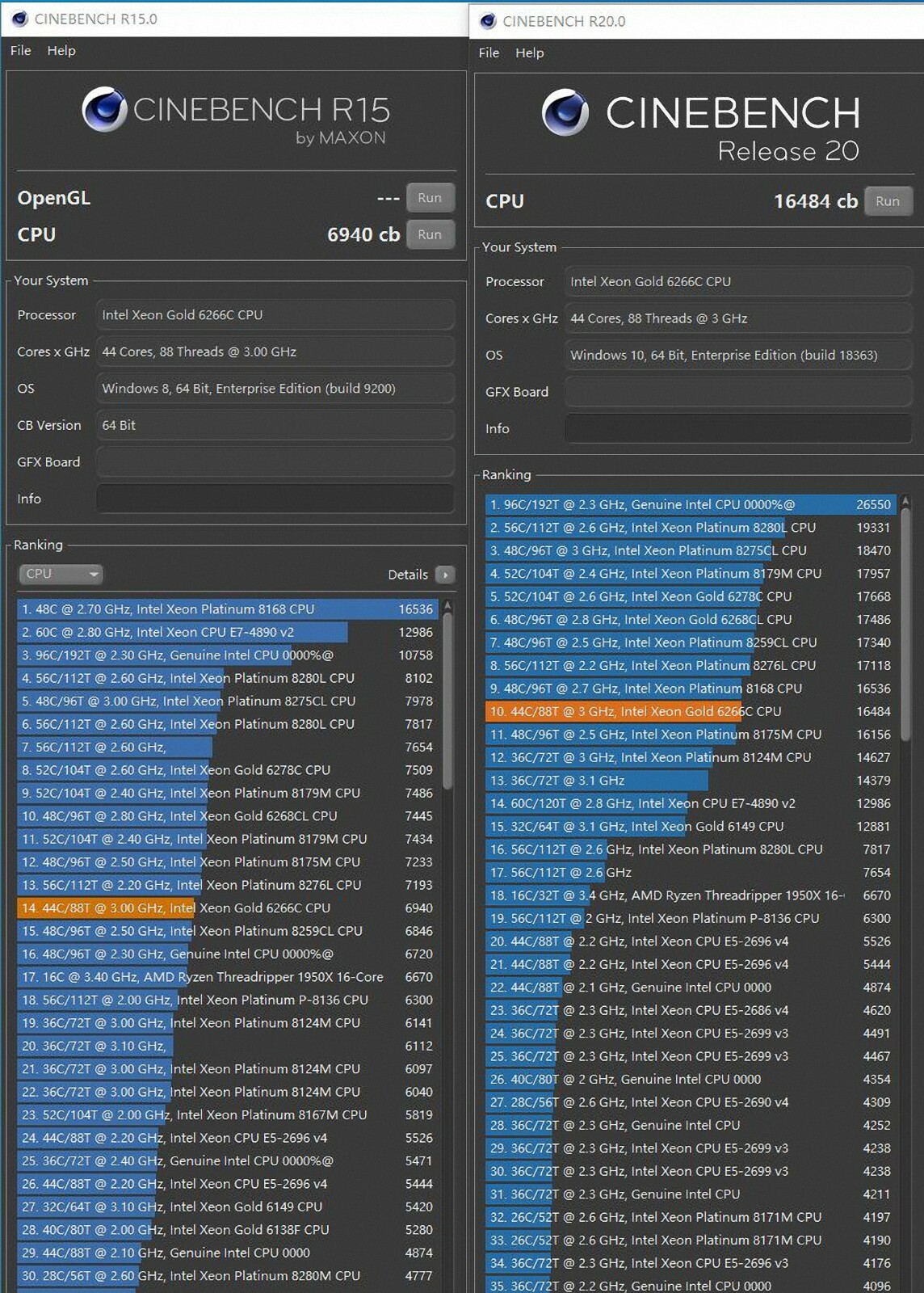This screenshot has height=1293, width=924.
Task: Select R20 rank 15 Xeon Gold 6149 row
Action: pos(691,827)
